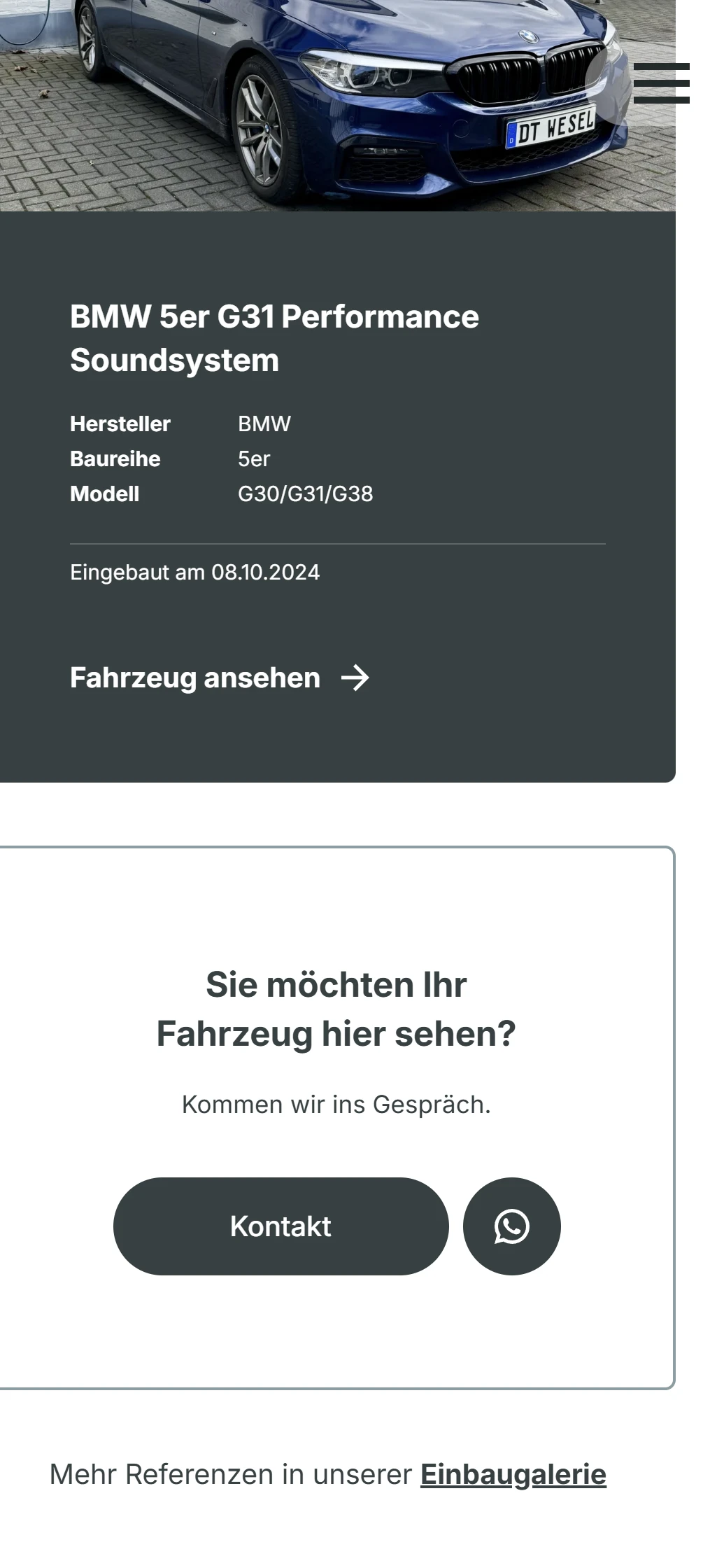Follow the Einbaugalerie link
724x1568 pixels.
[x=513, y=1474]
